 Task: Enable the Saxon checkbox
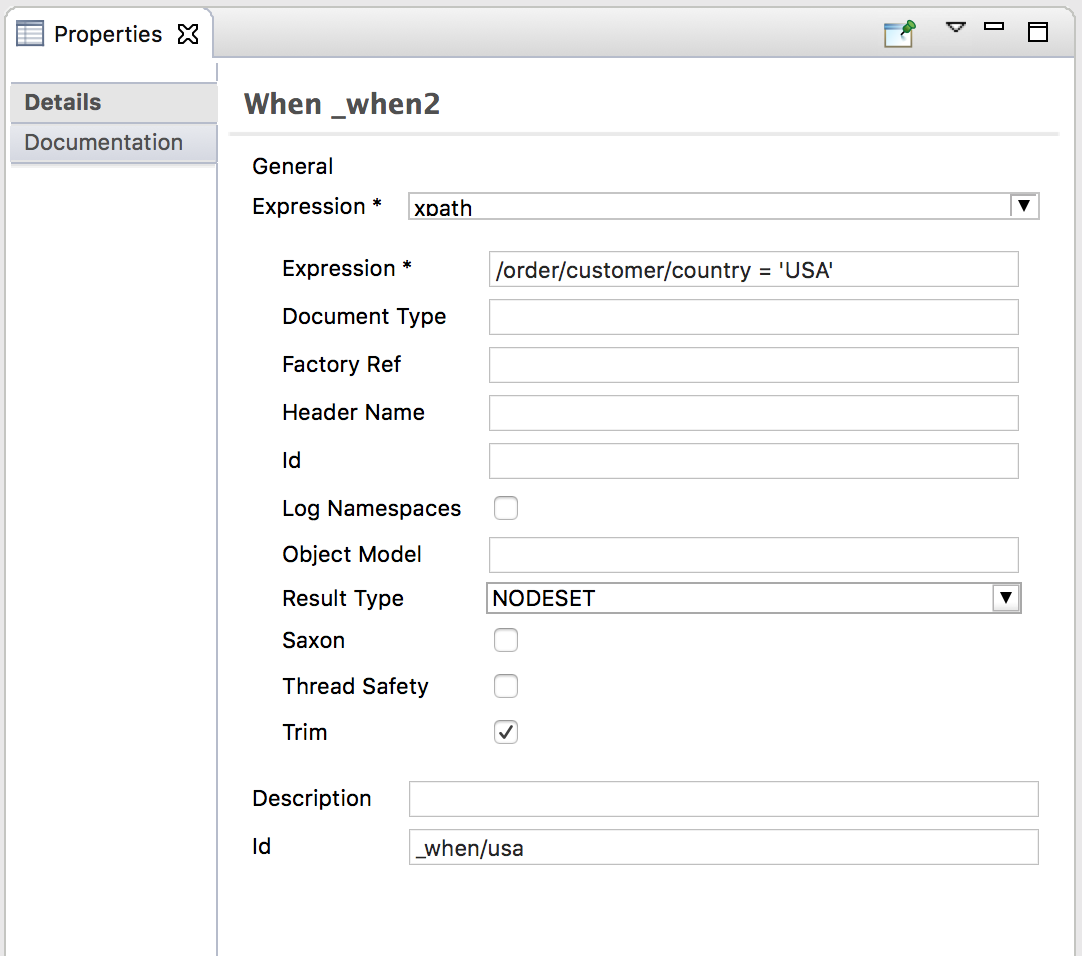pyautogui.click(x=506, y=640)
